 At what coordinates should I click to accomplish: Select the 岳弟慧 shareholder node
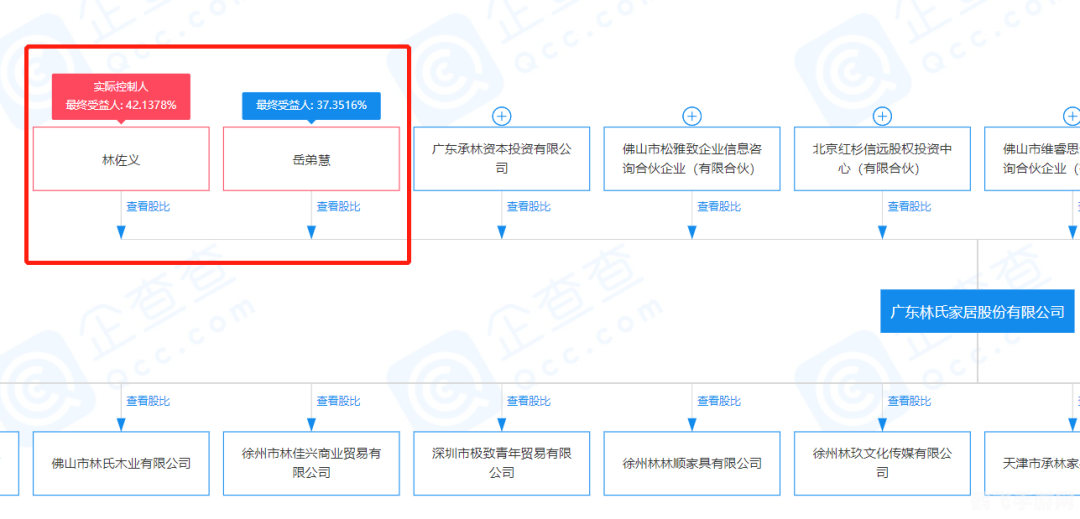coord(311,159)
